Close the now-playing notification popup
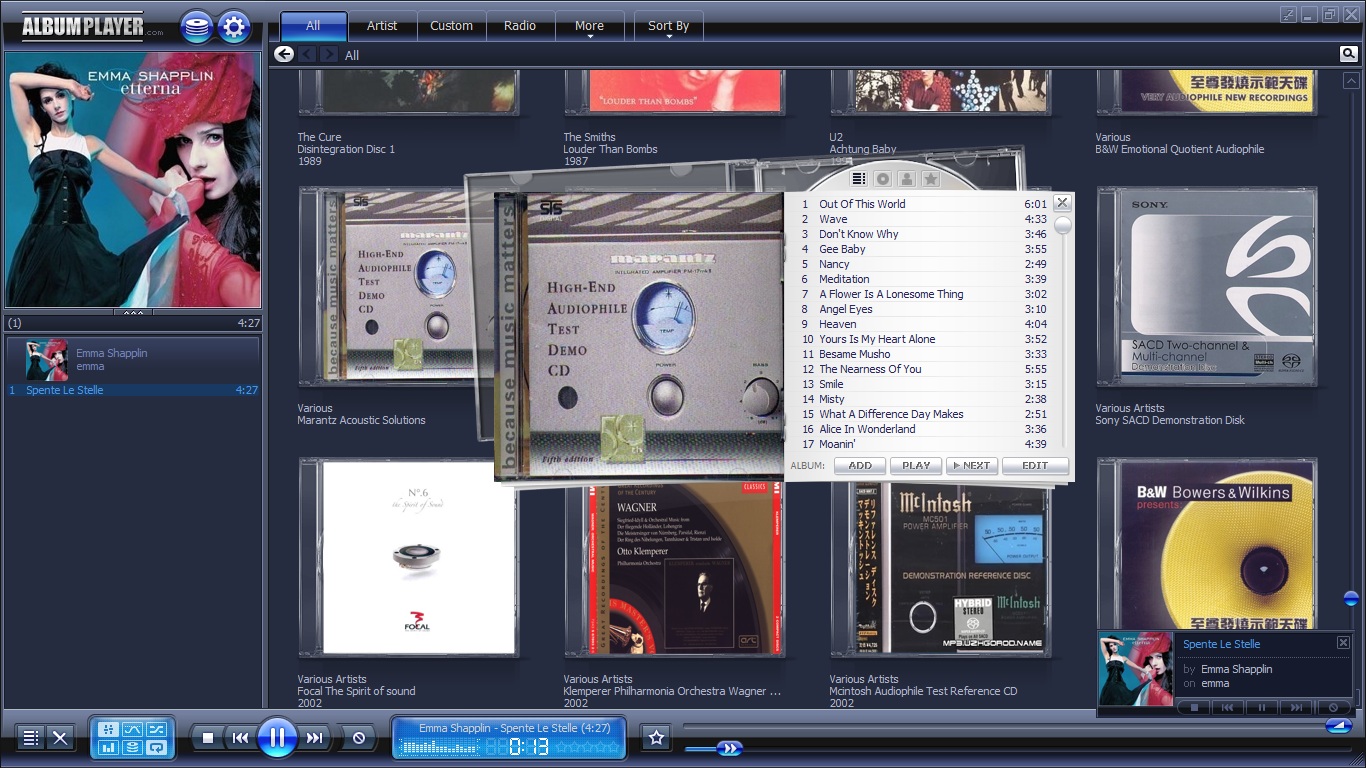Image resolution: width=1366 pixels, height=768 pixels. (1343, 643)
